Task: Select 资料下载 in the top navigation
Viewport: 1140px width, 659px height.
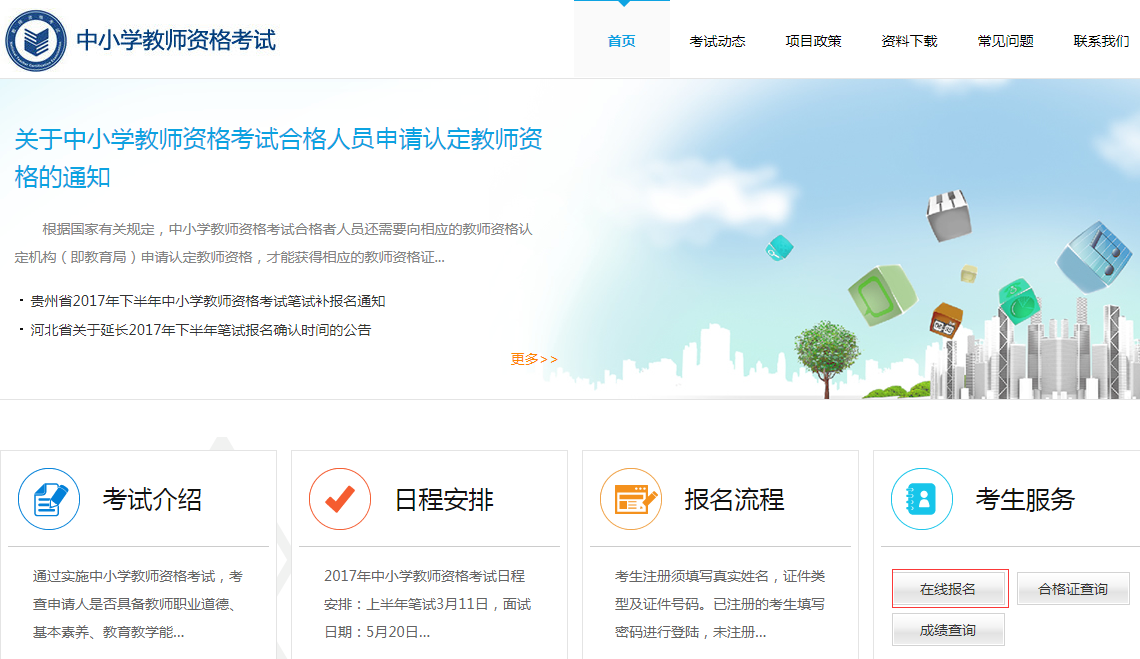Action: 909,41
